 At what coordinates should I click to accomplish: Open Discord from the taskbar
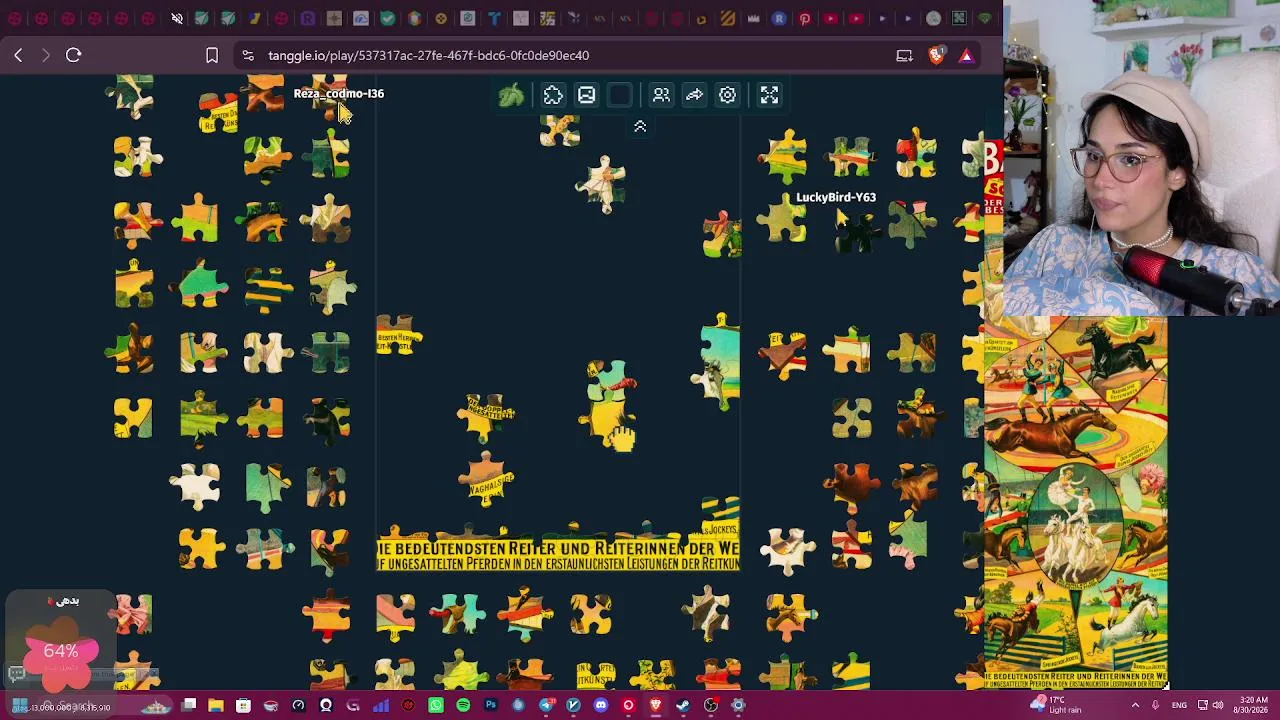pyautogui.click(x=601, y=706)
